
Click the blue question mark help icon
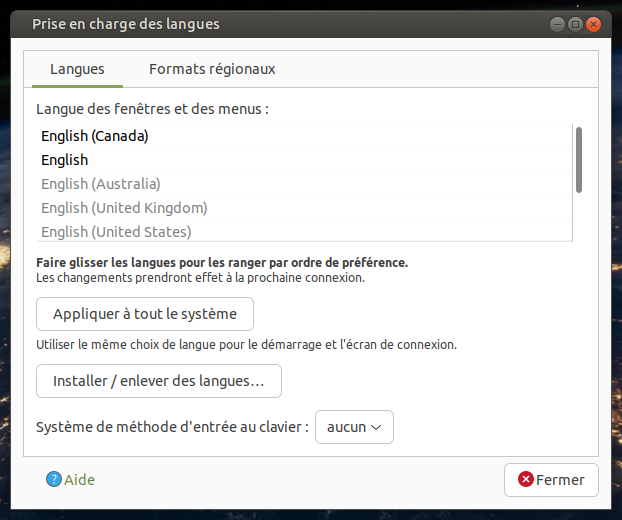pyautogui.click(x=54, y=480)
